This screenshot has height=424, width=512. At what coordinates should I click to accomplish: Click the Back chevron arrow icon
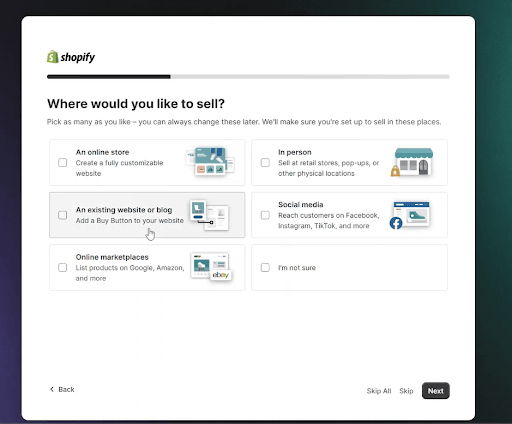coord(52,389)
